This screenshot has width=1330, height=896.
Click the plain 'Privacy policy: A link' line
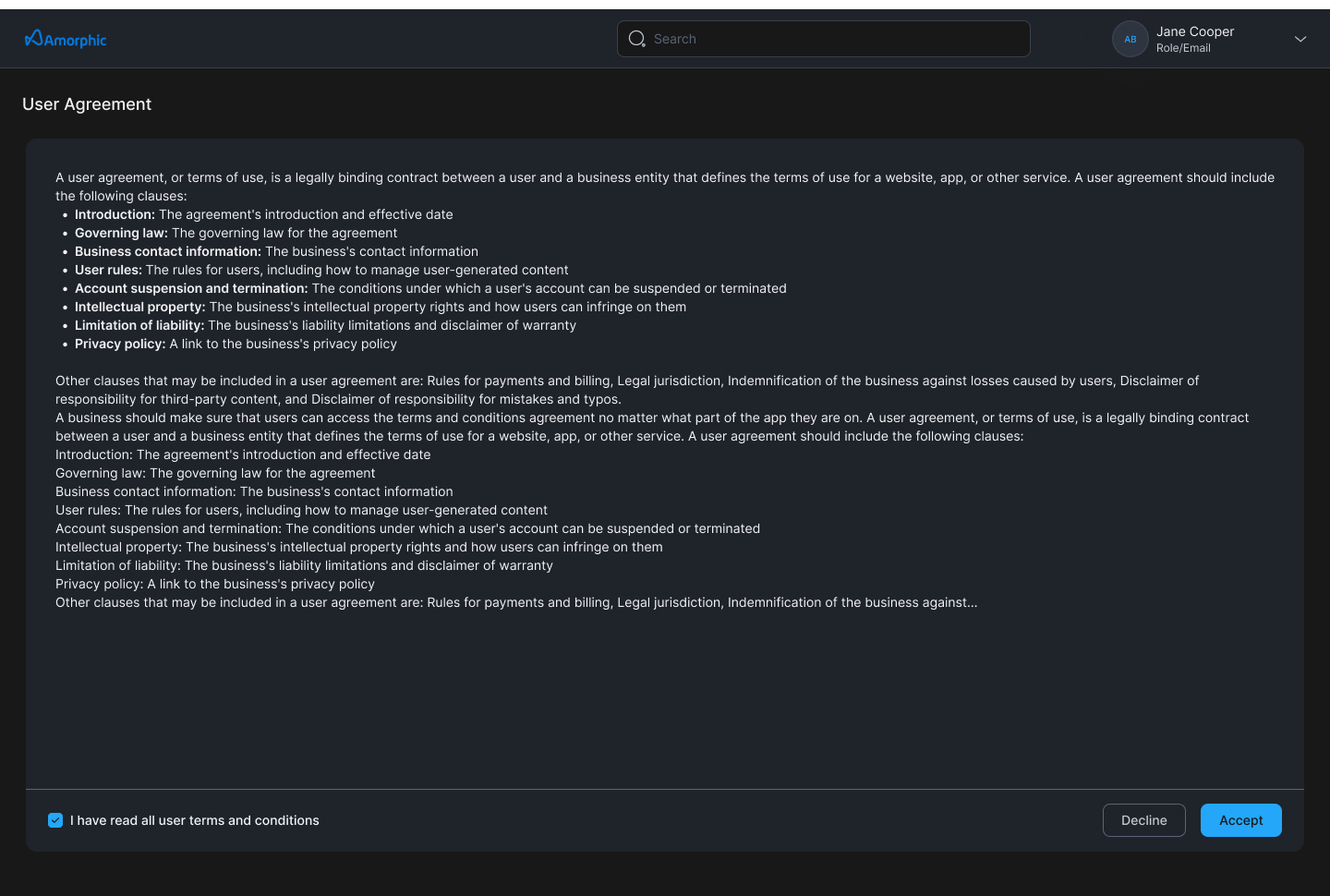coord(215,584)
